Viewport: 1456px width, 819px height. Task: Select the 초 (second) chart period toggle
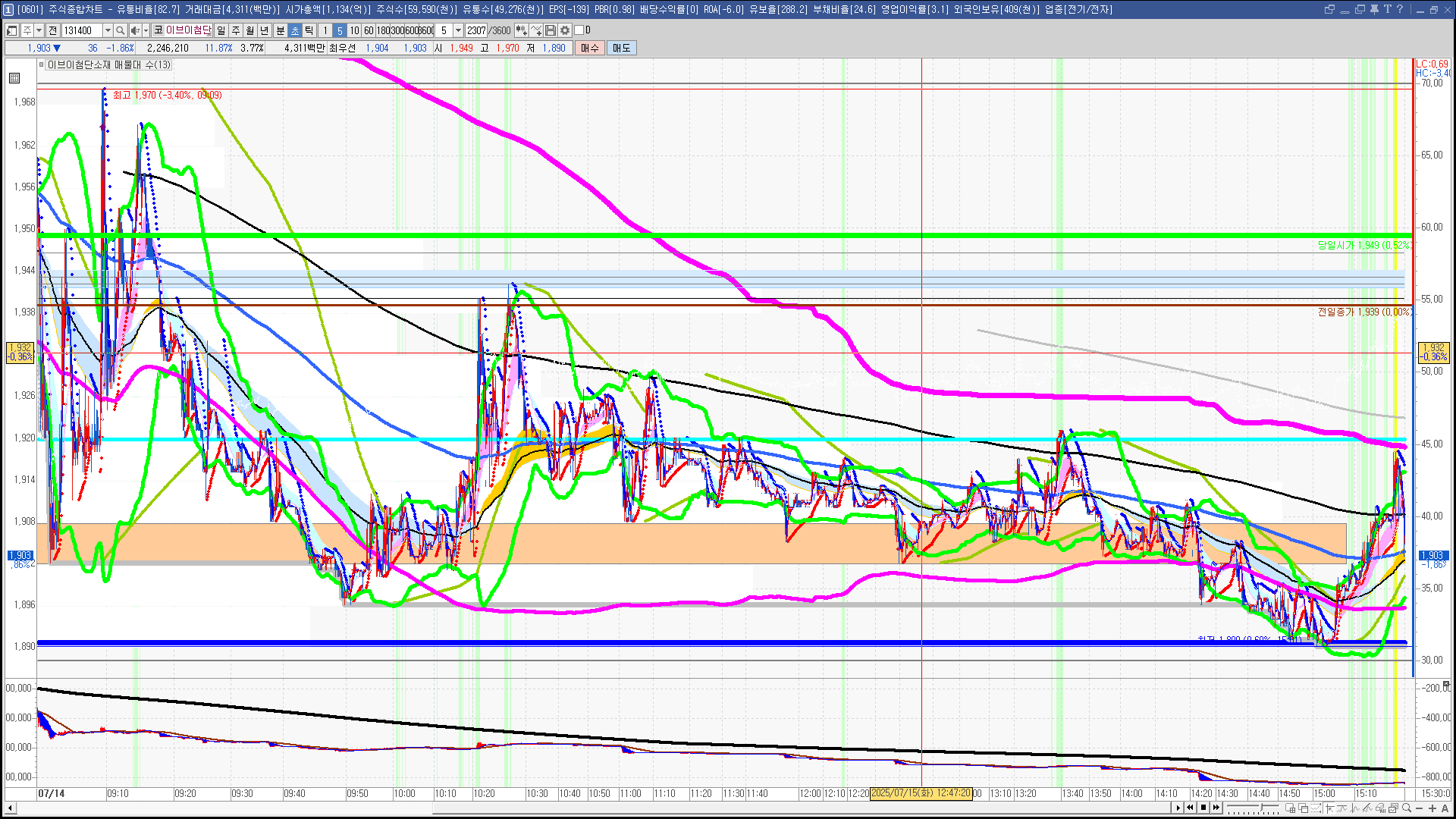pos(295,30)
